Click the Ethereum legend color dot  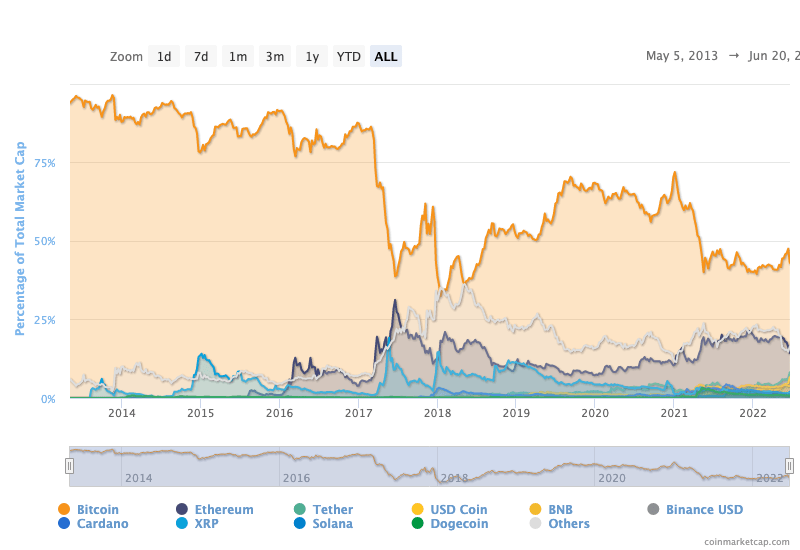[182, 510]
